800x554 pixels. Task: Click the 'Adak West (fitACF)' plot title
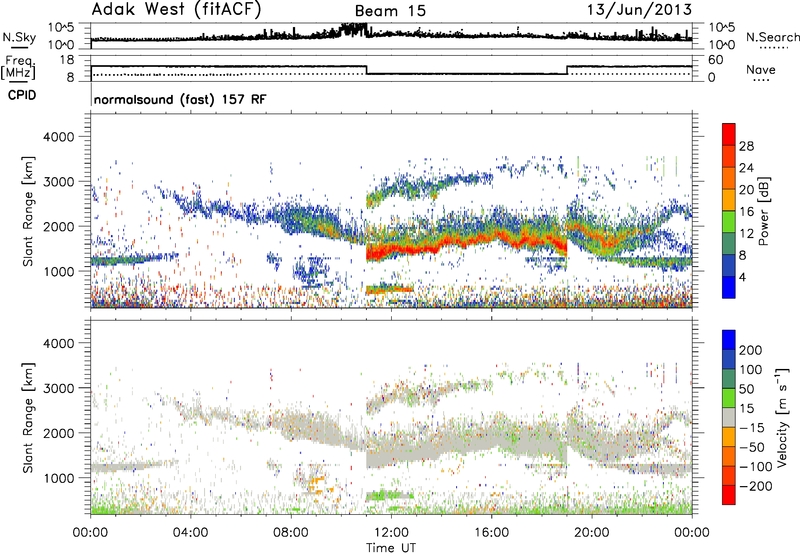click(x=177, y=9)
